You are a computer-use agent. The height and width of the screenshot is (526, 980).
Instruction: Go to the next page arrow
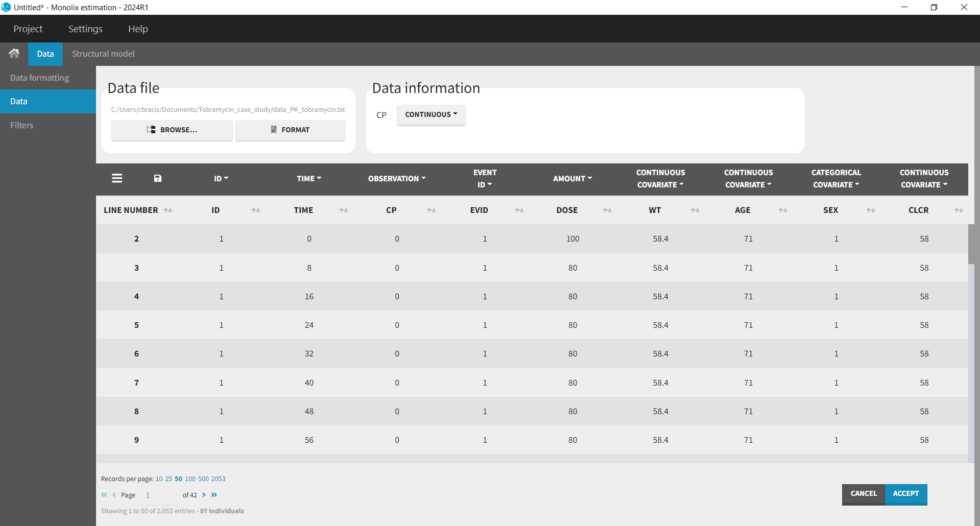(x=204, y=495)
